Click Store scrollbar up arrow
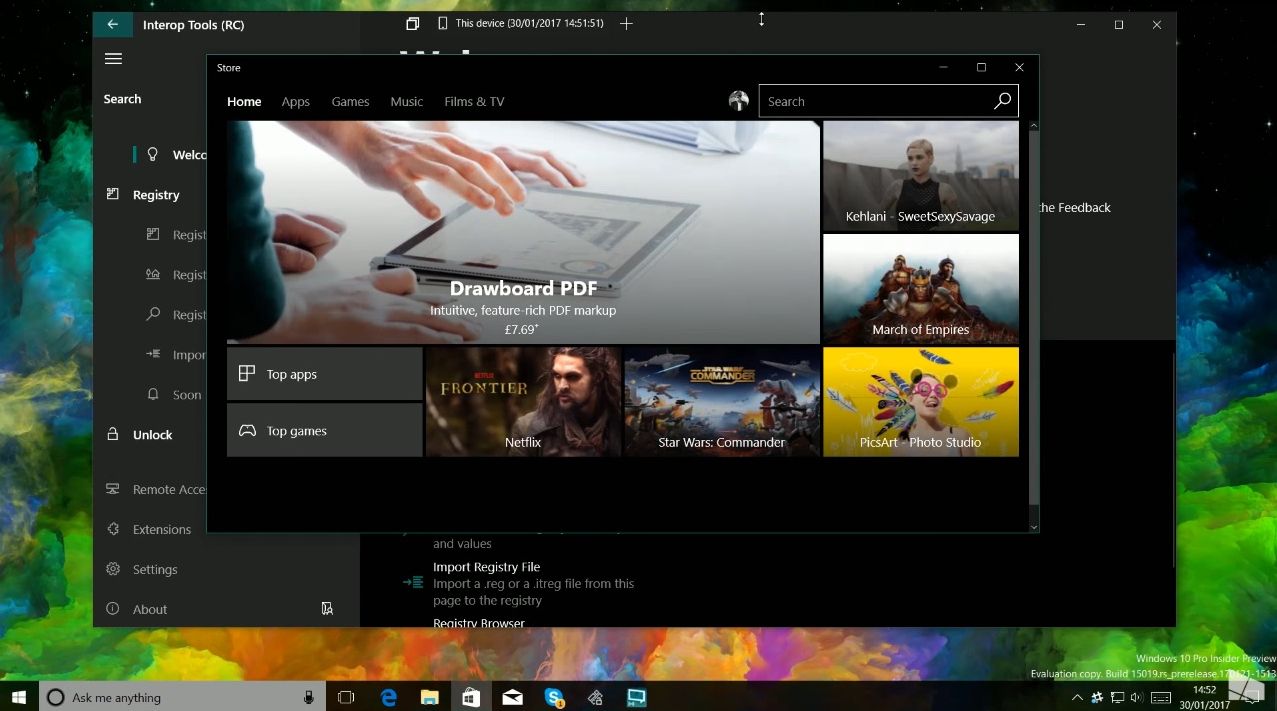Viewport: 1277px width, 711px height. pyautogui.click(x=1034, y=126)
